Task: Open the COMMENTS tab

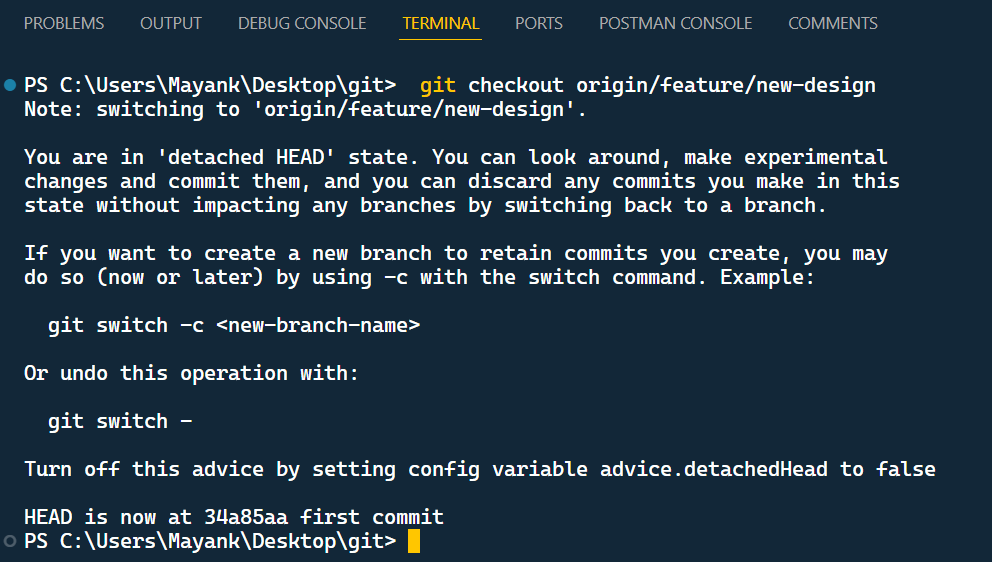Action: 832,23
